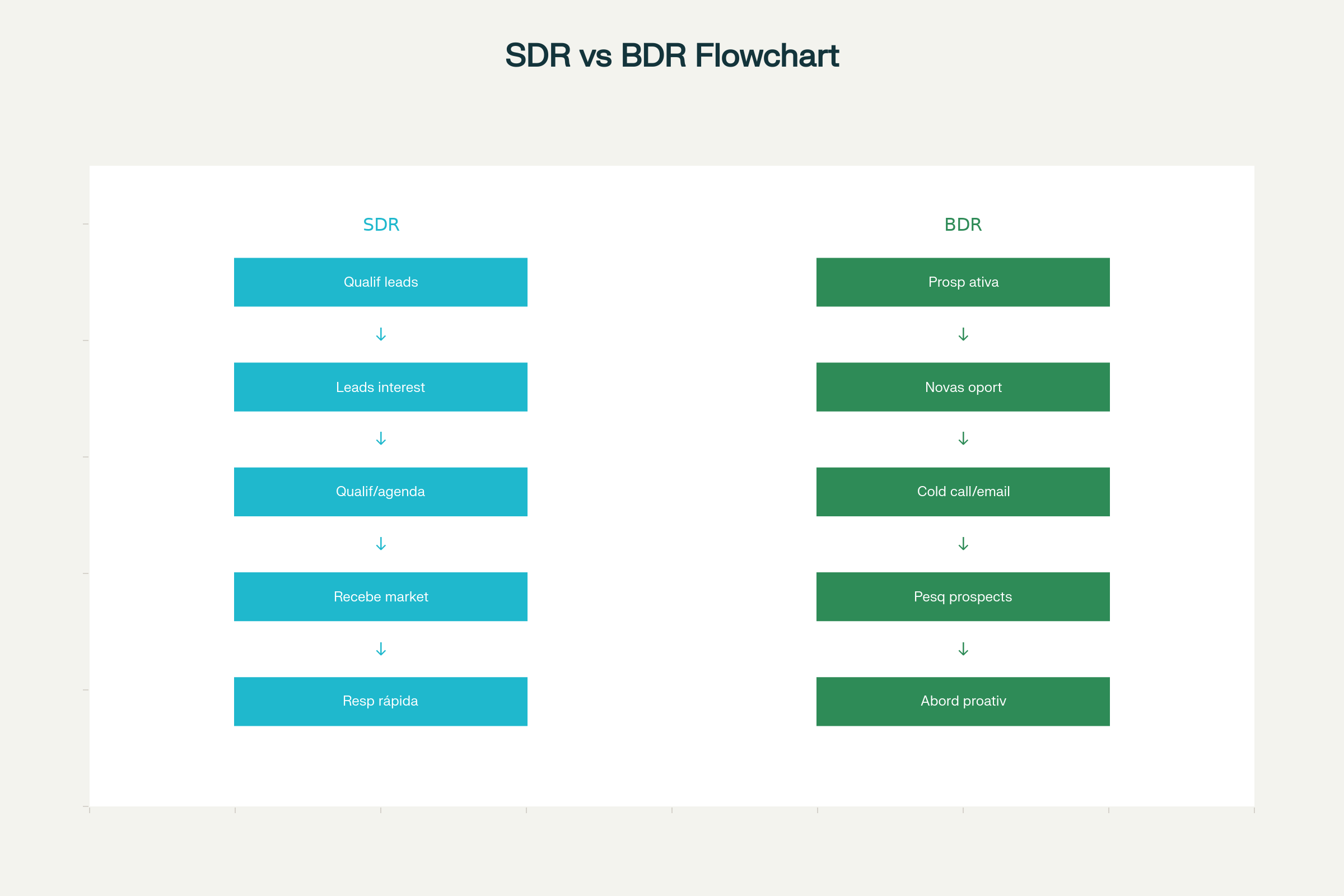1344x896 pixels.
Task: Click the Qualif/agenda step
Action: 381,492
